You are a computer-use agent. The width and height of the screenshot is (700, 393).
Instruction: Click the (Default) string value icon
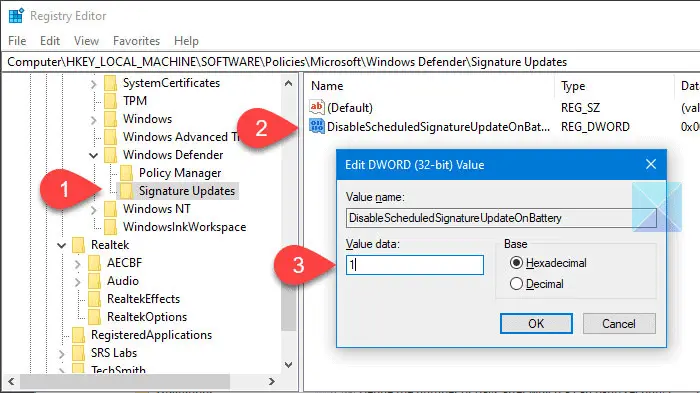click(x=317, y=107)
